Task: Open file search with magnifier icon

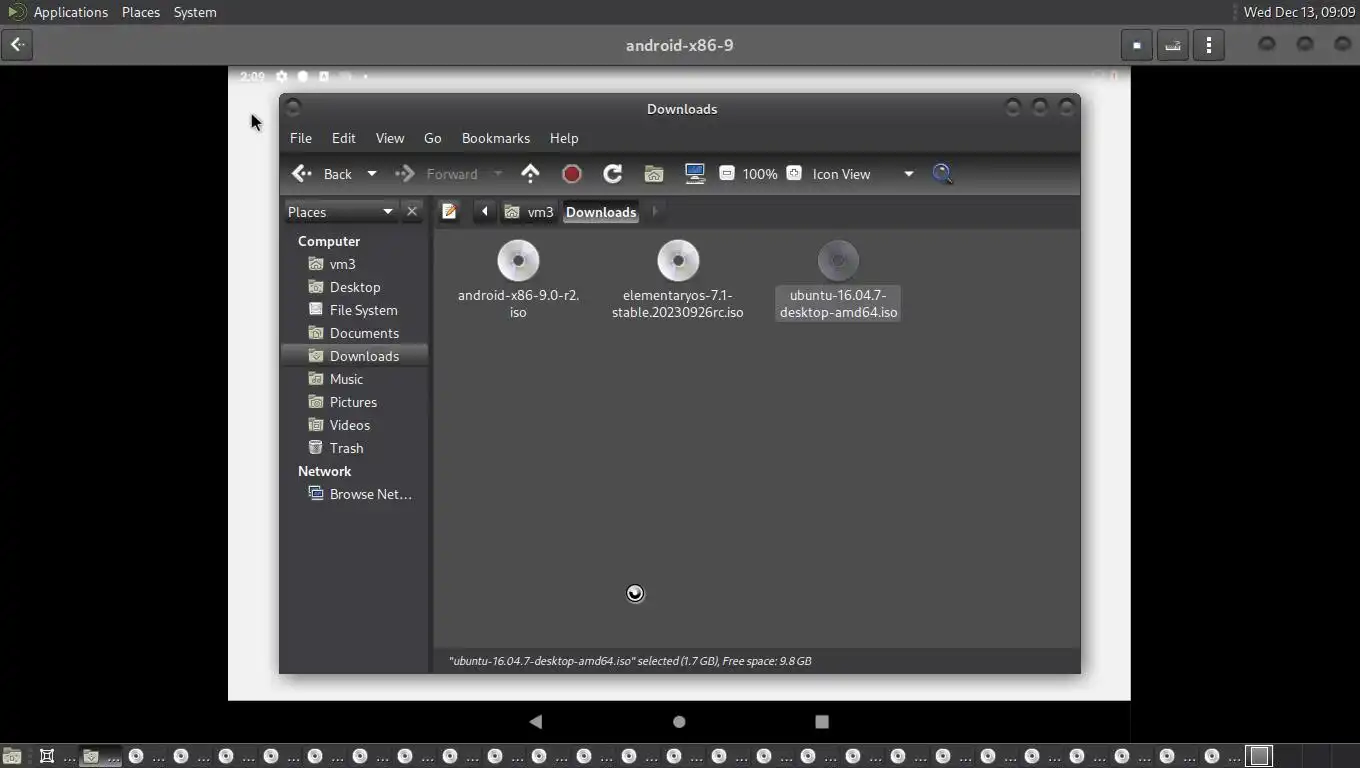Action: [x=942, y=174]
